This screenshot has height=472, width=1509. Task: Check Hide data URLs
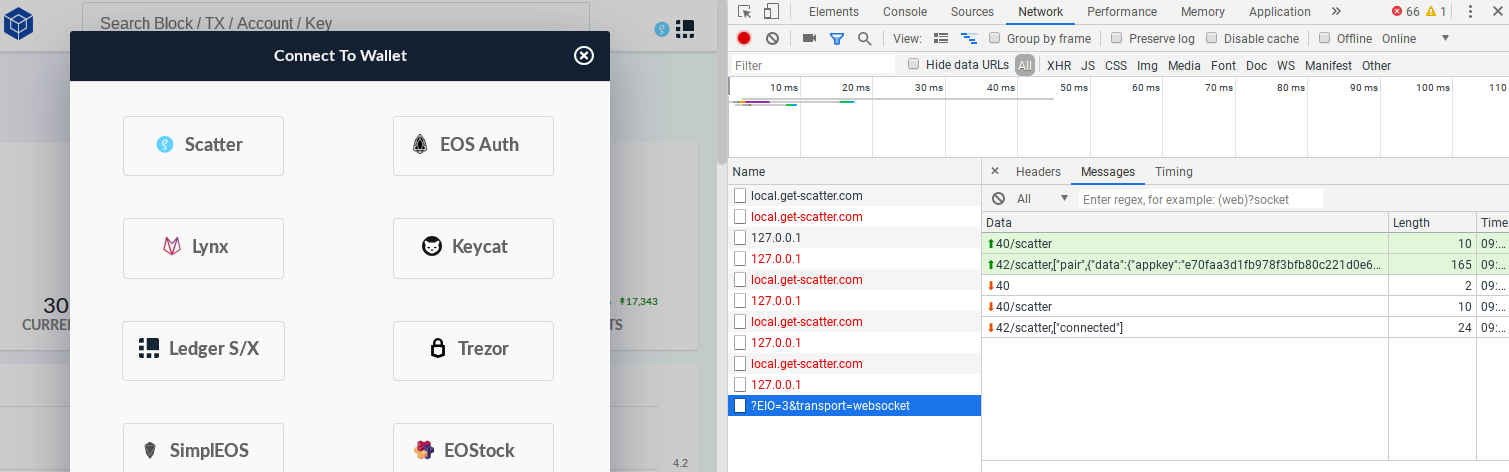click(913, 64)
